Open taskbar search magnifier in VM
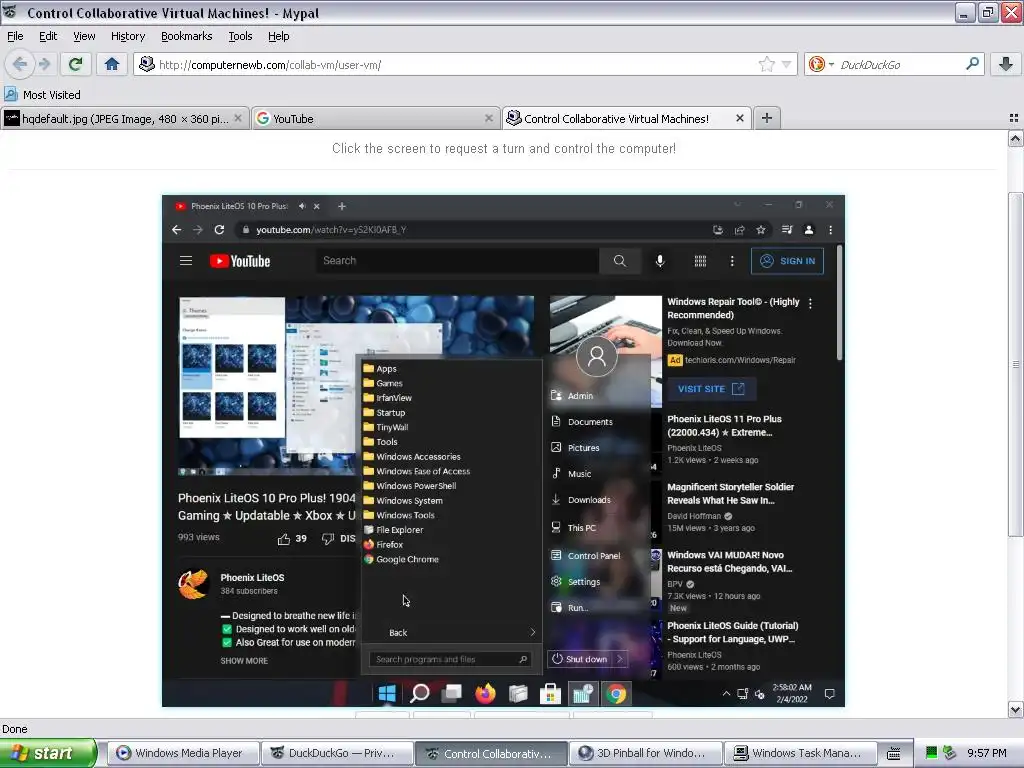The height and width of the screenshot is (768, 1024). click(x=419, y=694)
